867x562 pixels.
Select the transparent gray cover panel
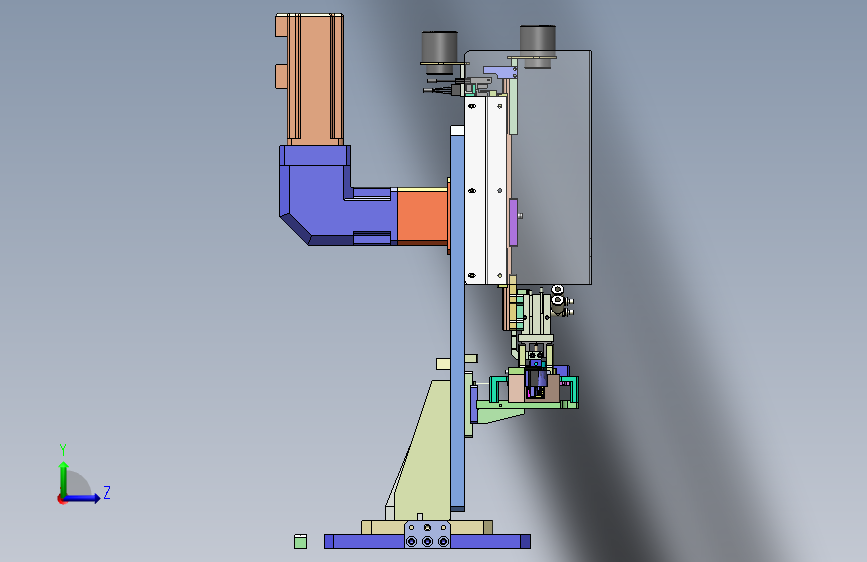tap(553, 166)
